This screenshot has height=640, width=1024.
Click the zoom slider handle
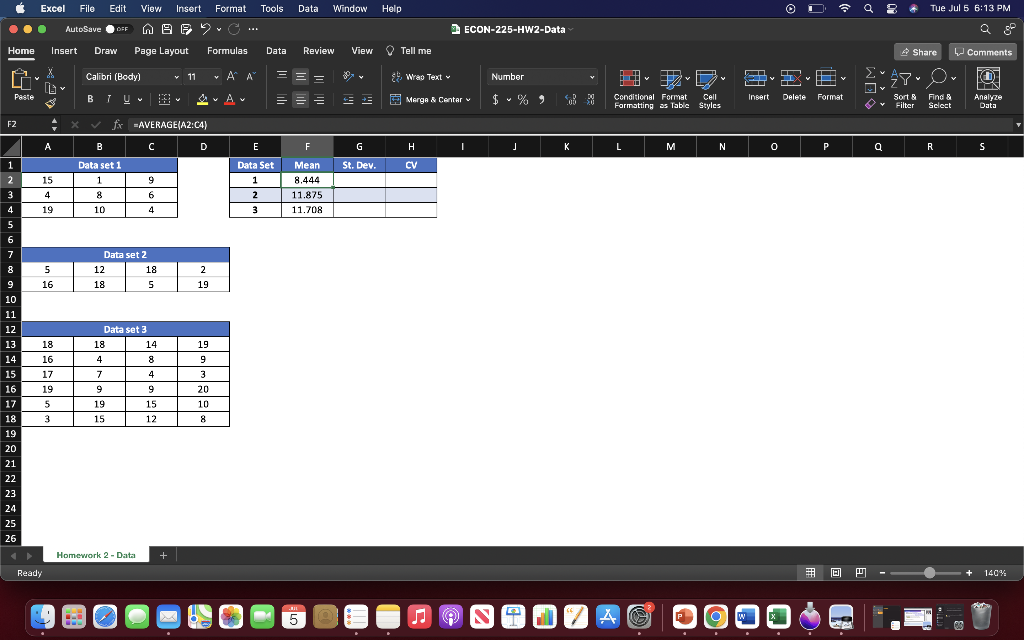point(929,573)
